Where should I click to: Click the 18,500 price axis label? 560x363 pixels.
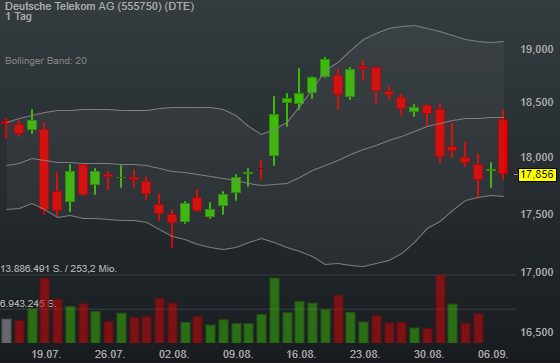click(x=537, y=103)
